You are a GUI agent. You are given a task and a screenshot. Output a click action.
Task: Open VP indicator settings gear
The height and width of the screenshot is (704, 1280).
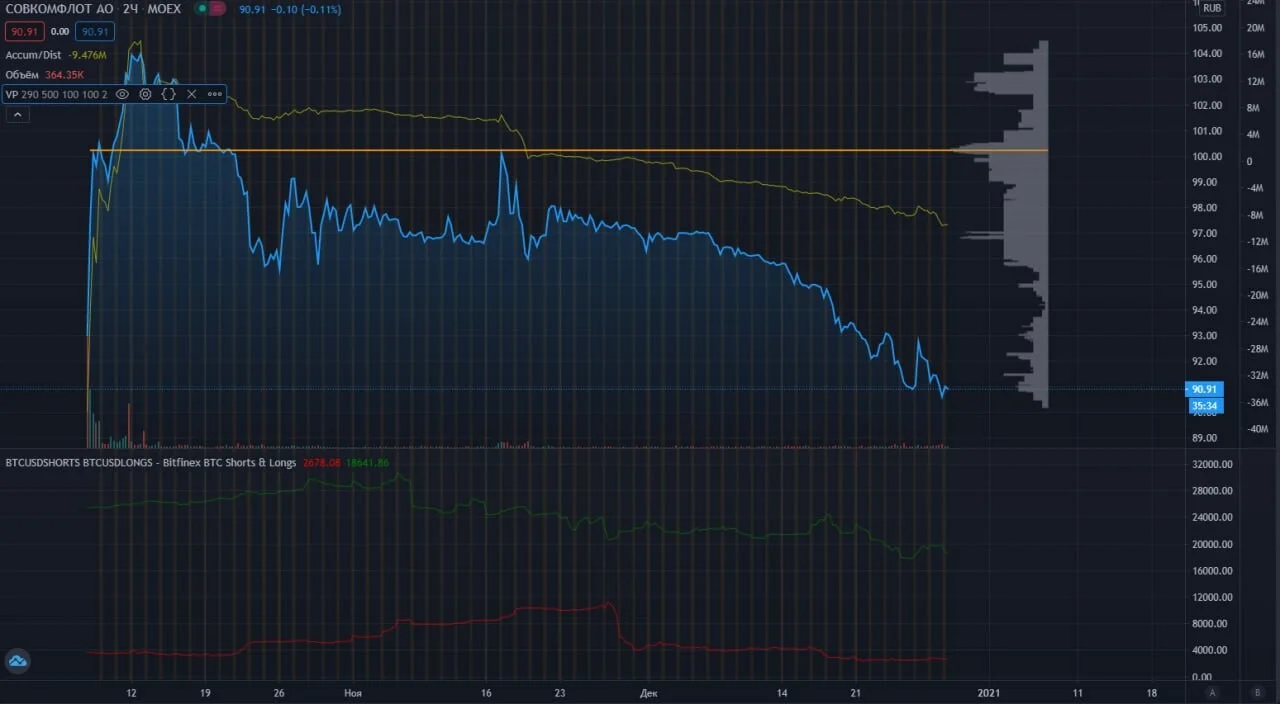(145, 94)
